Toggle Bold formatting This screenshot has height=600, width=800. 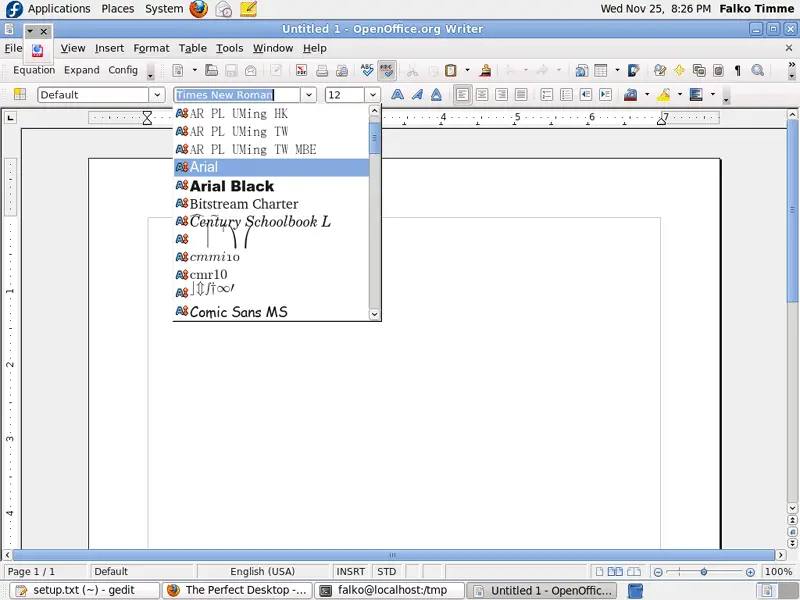point(397,94)
